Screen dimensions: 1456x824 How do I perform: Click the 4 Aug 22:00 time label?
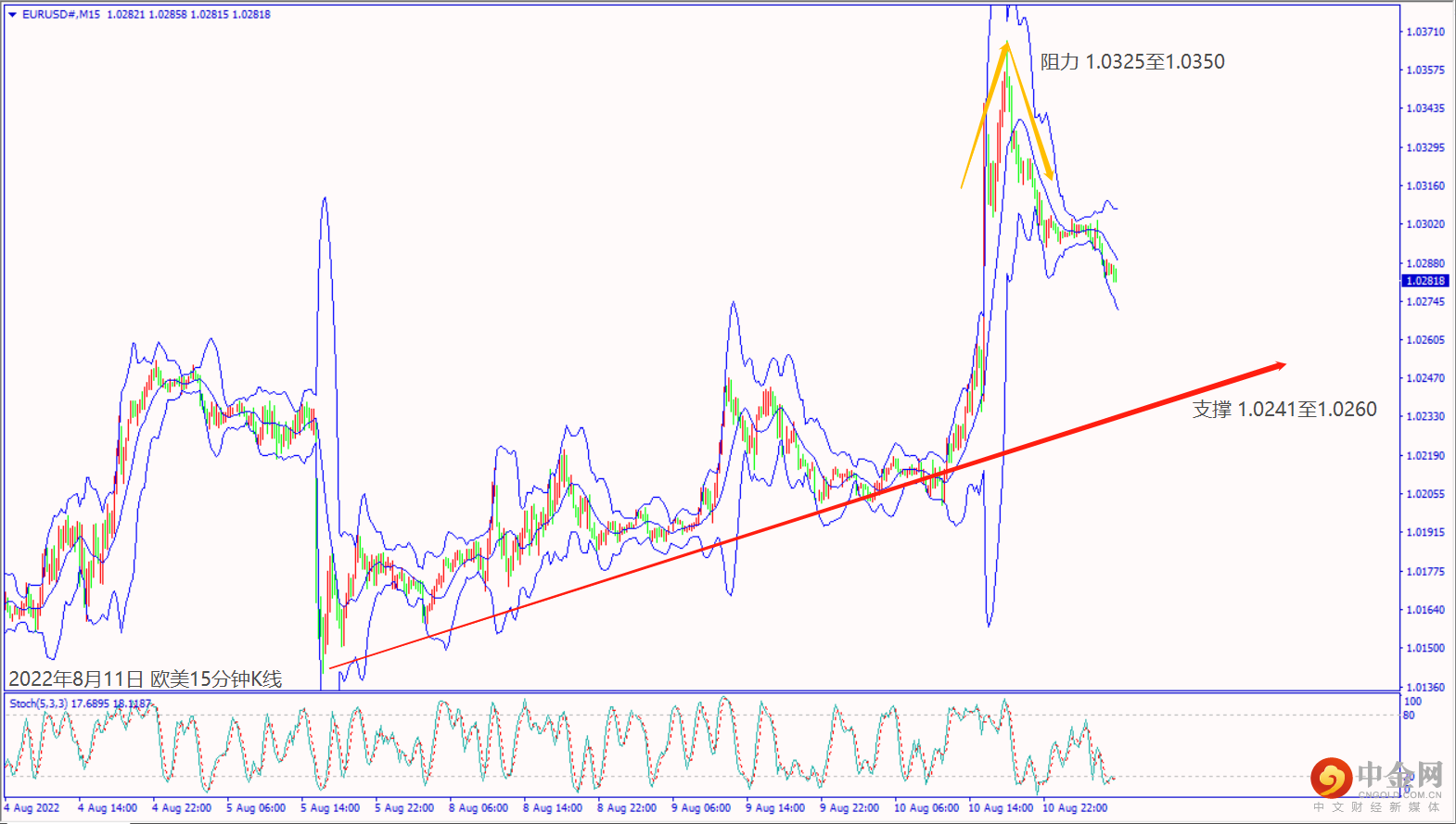point(182,808)
